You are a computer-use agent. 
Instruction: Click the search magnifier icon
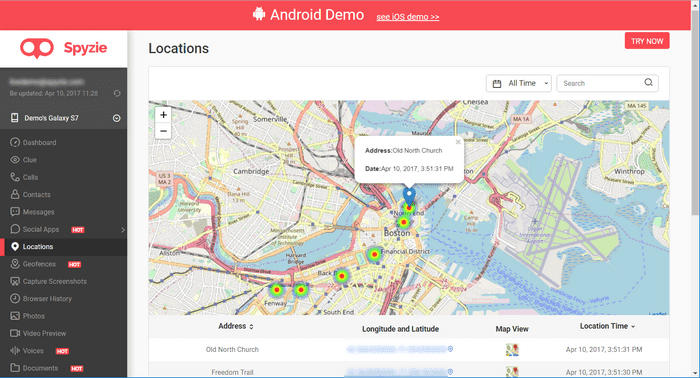pyautogui.click(x=649, y=83)
